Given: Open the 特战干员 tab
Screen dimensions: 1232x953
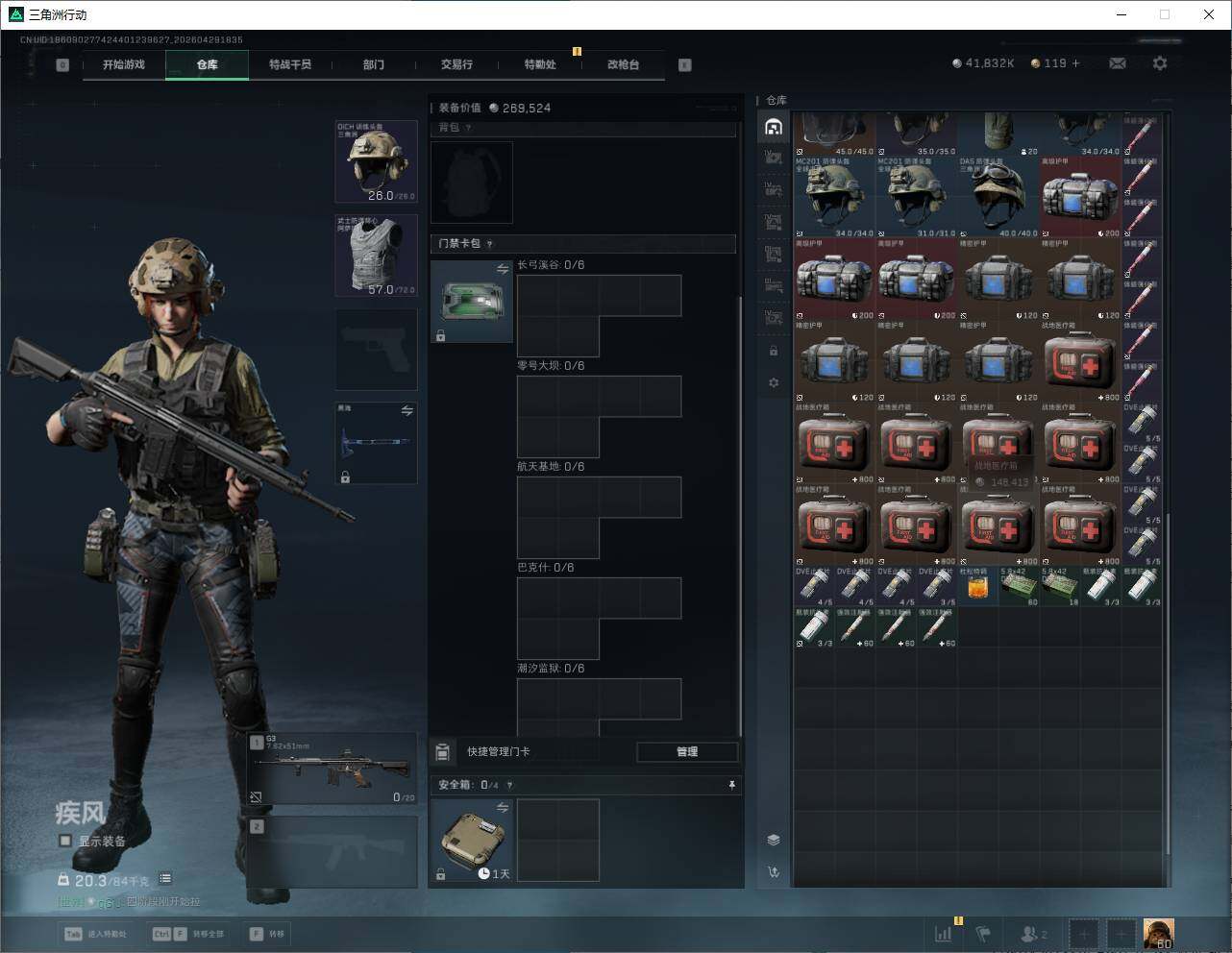Looking at the screenshot, I should 290,64.
